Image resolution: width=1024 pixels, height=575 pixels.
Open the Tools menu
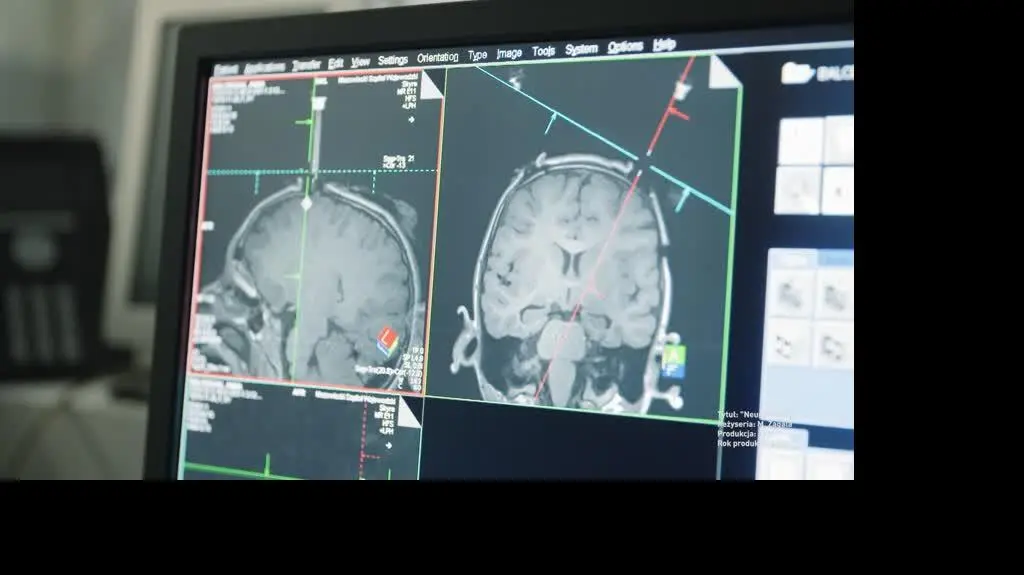point(543,51)
